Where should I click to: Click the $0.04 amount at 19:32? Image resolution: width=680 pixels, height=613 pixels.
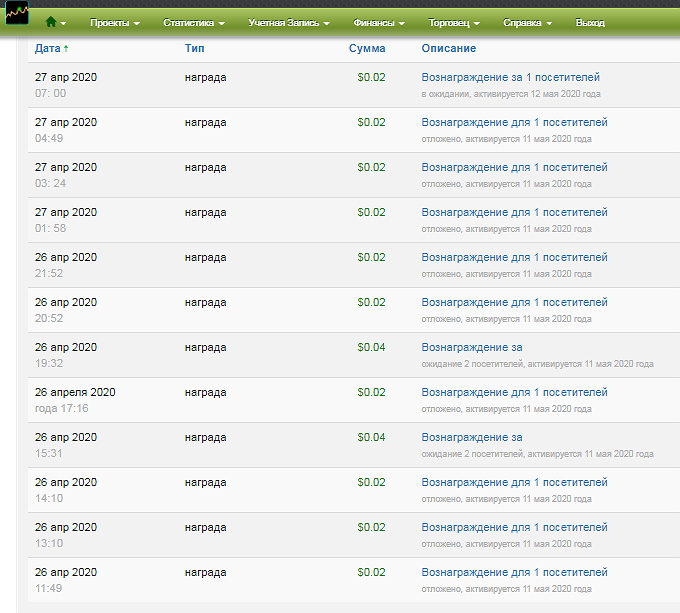click(x=371, y=347)
